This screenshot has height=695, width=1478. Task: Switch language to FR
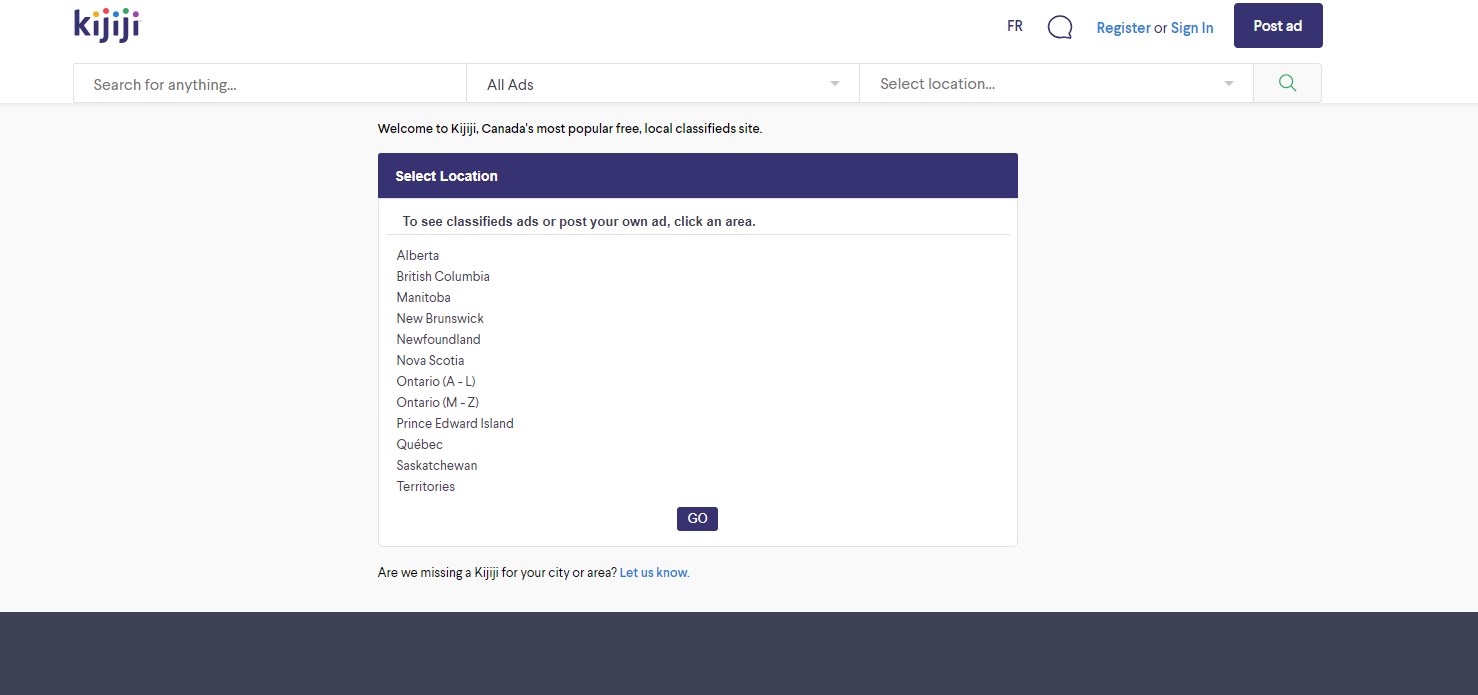pos(1014,27)
